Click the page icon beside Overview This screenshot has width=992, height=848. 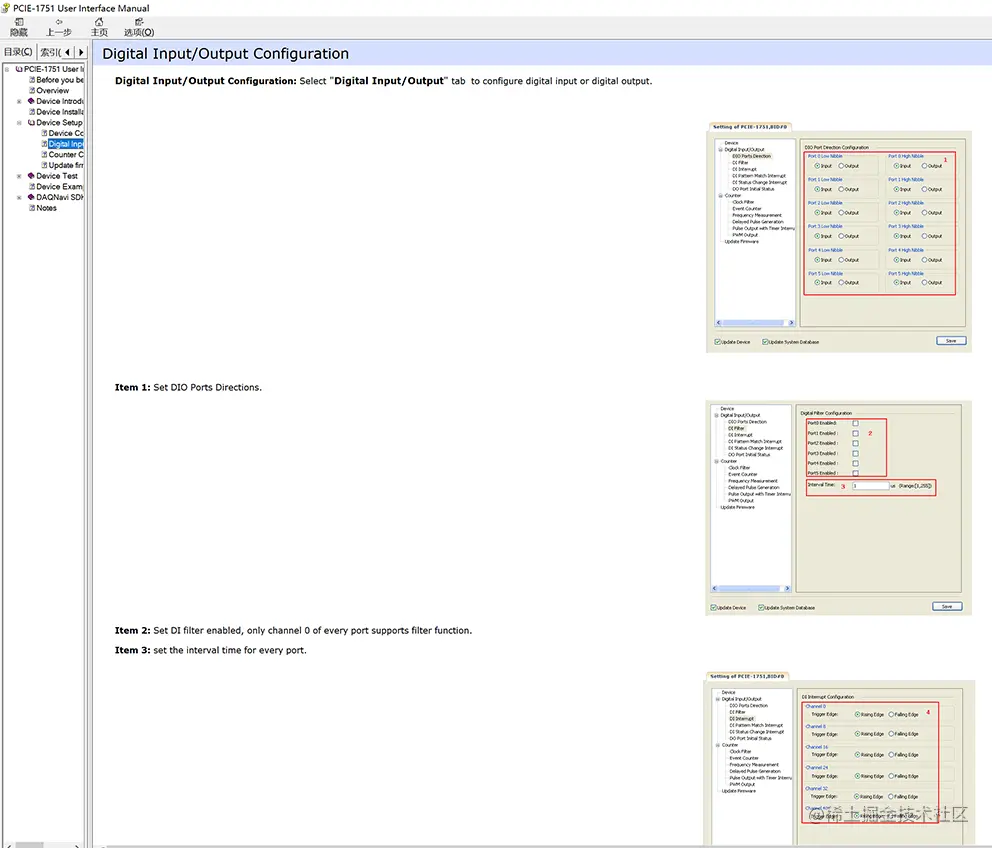pos(32,90)
